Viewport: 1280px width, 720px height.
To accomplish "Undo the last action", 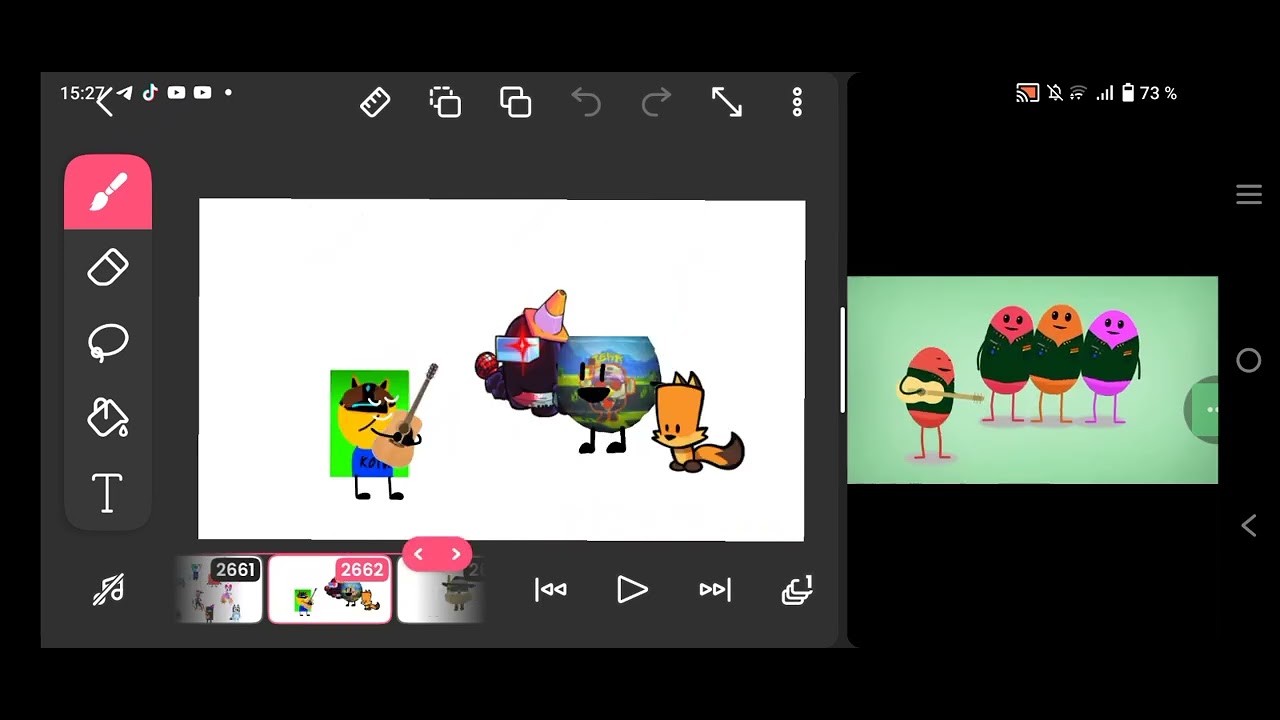I will click(x=586, y=102).
